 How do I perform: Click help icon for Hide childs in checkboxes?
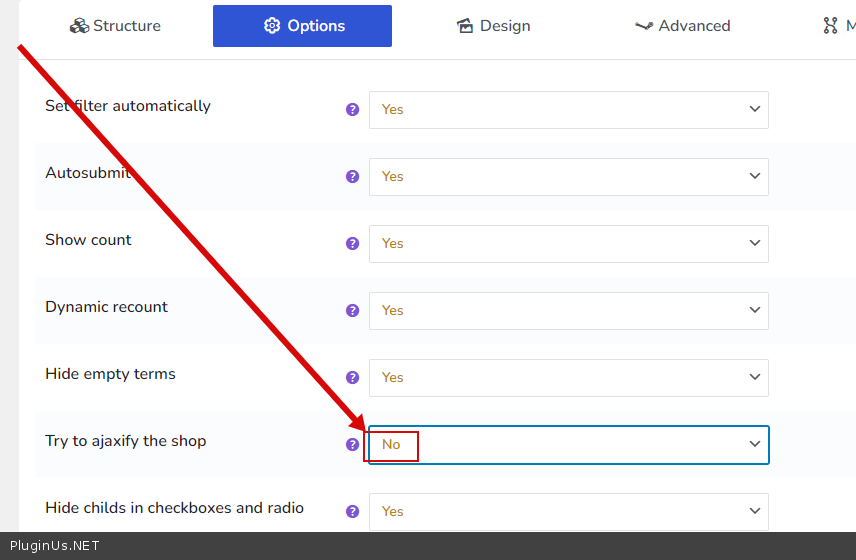tap(352, 512)
